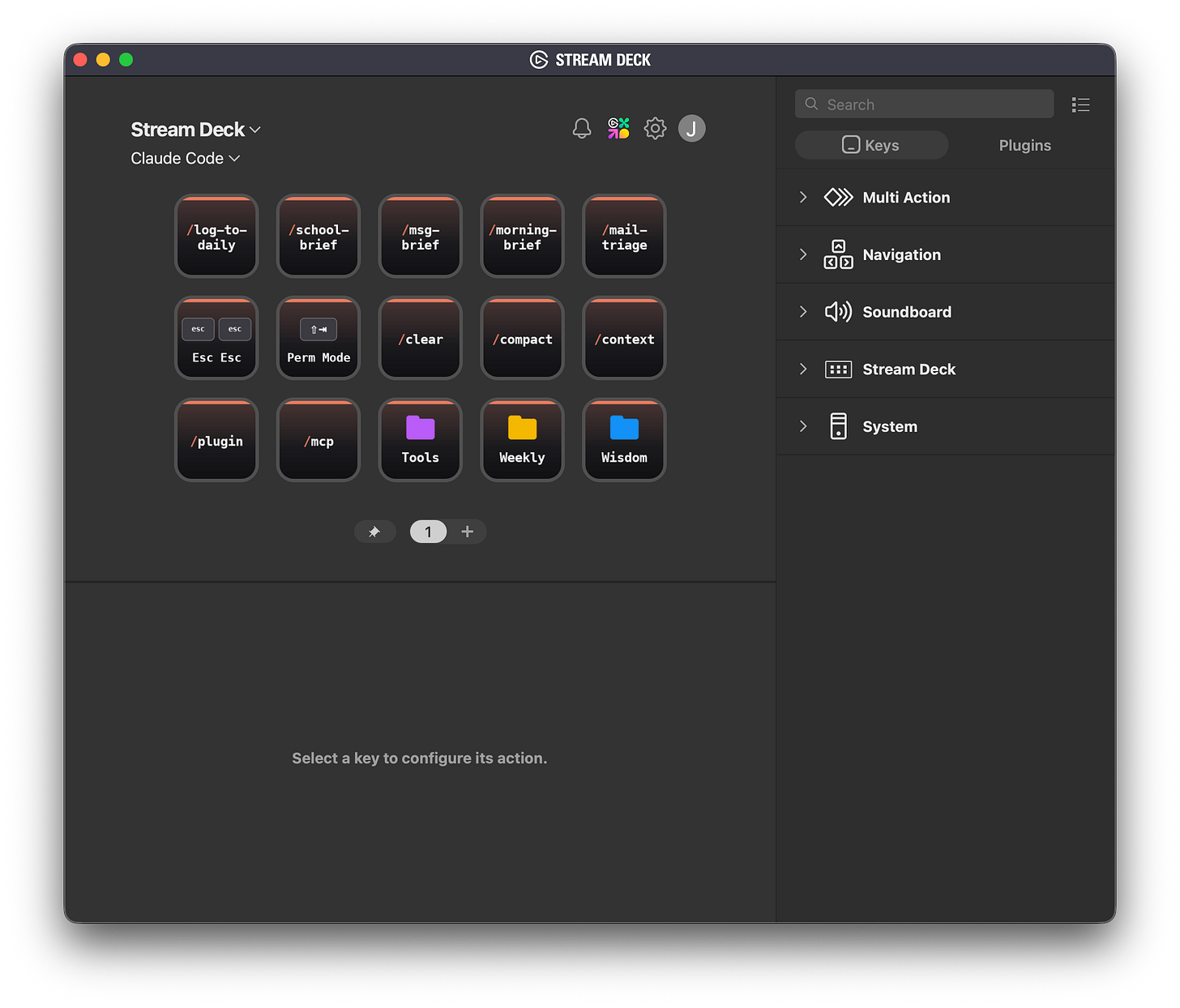
Task: Expand the Navigation category chevron
Action: (x=803, y=254)
